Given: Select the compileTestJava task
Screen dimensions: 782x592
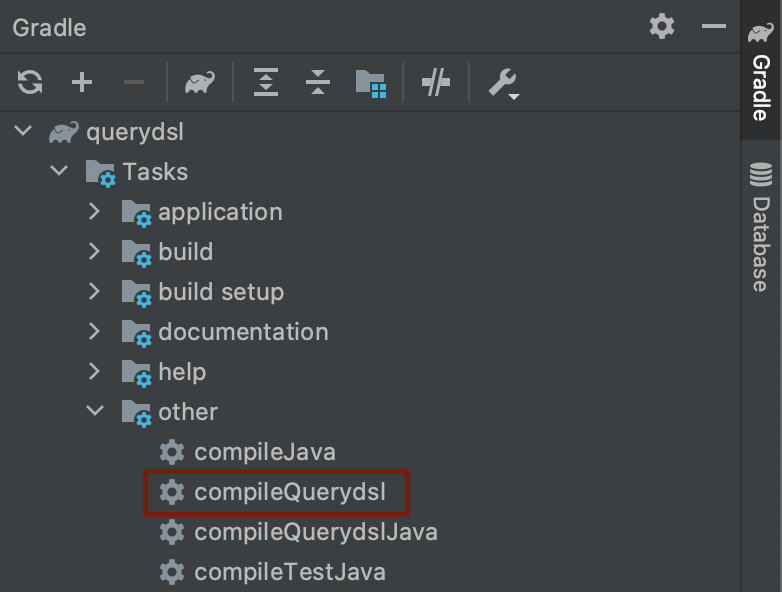Looking at the screenshot, I should point(290,572).
